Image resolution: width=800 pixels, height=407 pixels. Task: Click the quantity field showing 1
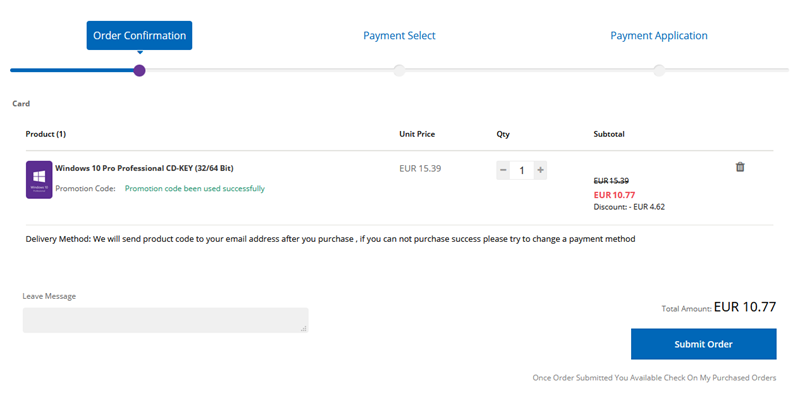coord(522,170)
